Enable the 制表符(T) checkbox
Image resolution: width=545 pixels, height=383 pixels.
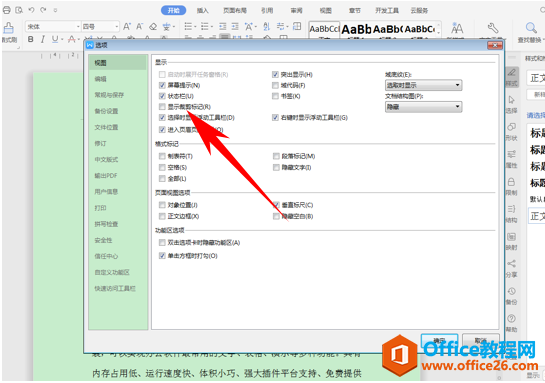[162, 156]
